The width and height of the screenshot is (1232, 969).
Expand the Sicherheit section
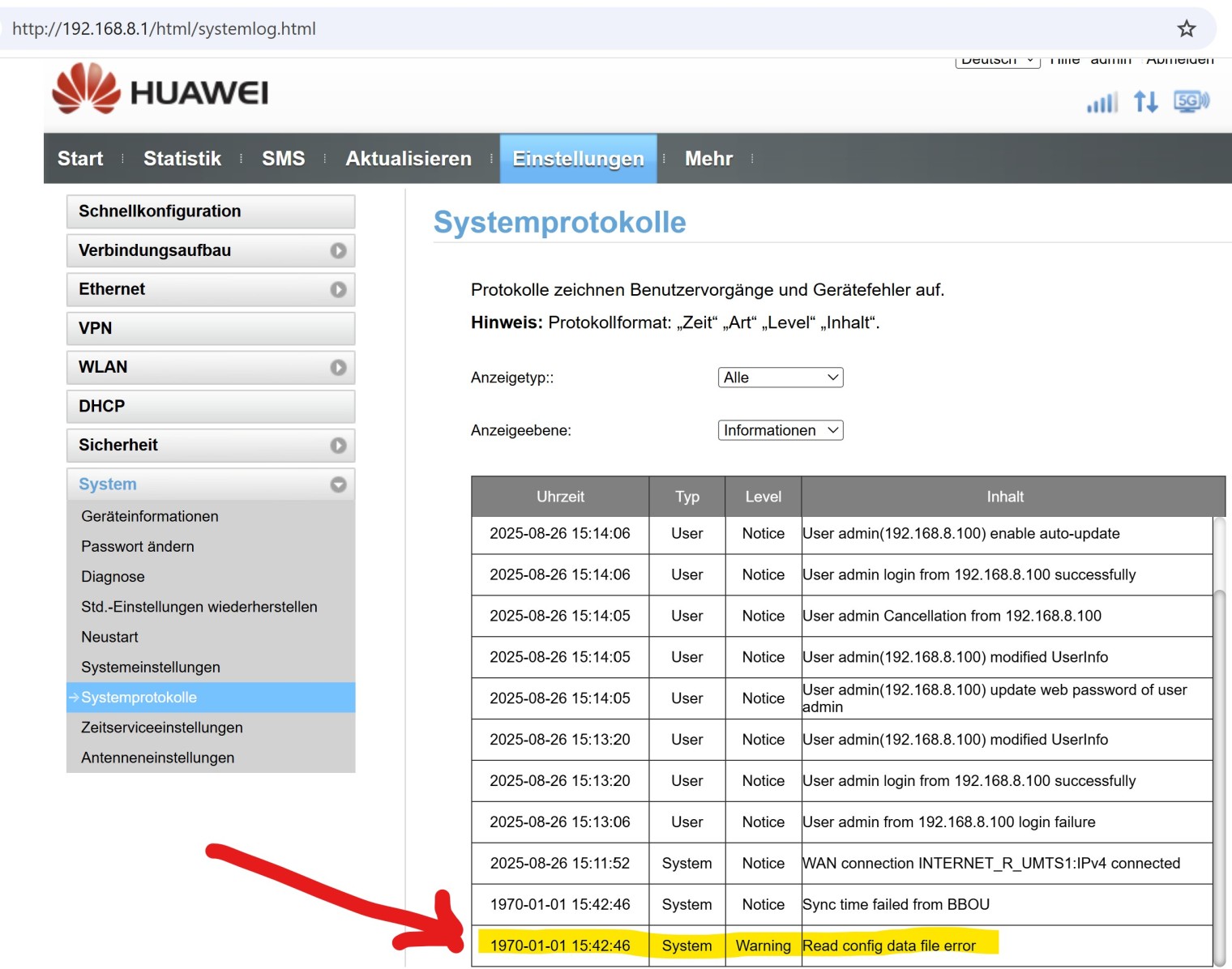pos(210,445)
